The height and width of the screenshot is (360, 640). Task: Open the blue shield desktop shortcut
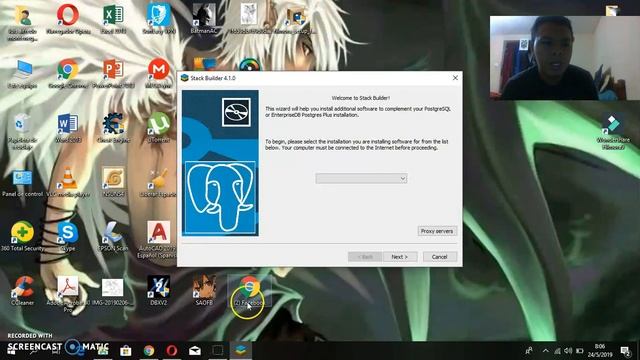tap(158, 19)
